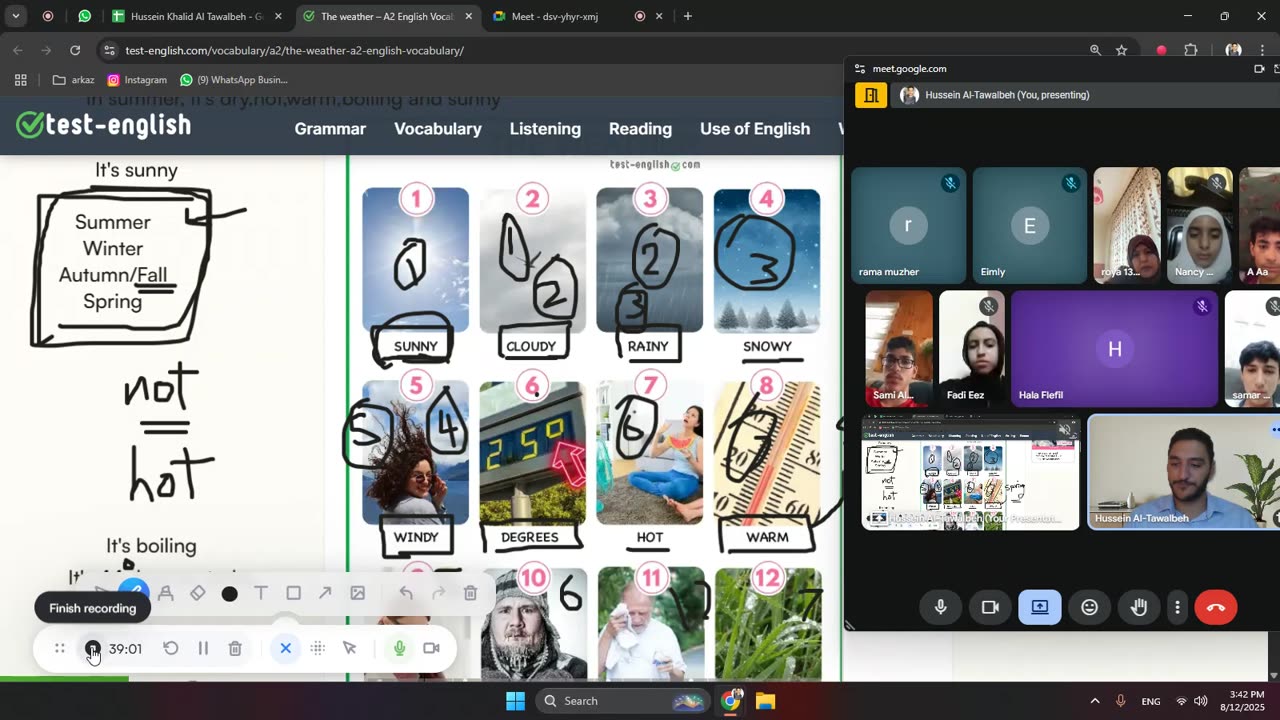Open the Vocabulary menu on test-english
The height and width of the screenshot is (720, 1280).
pos(438,129)
